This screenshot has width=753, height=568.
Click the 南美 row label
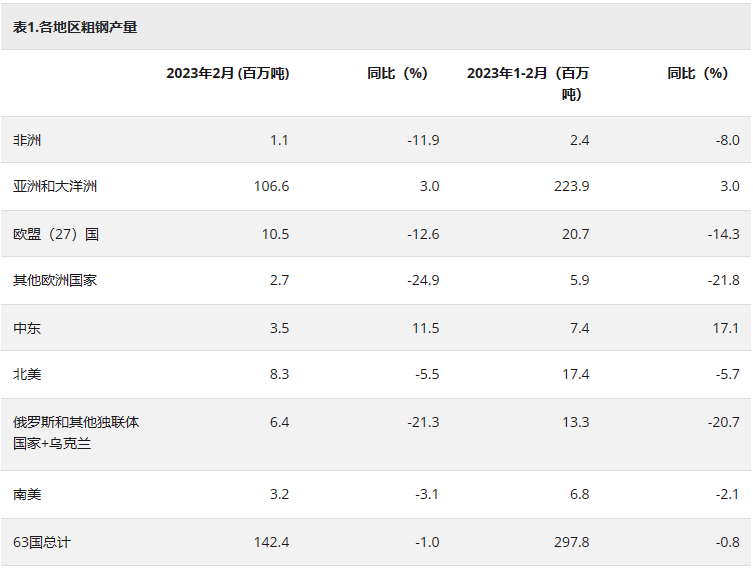28,494
